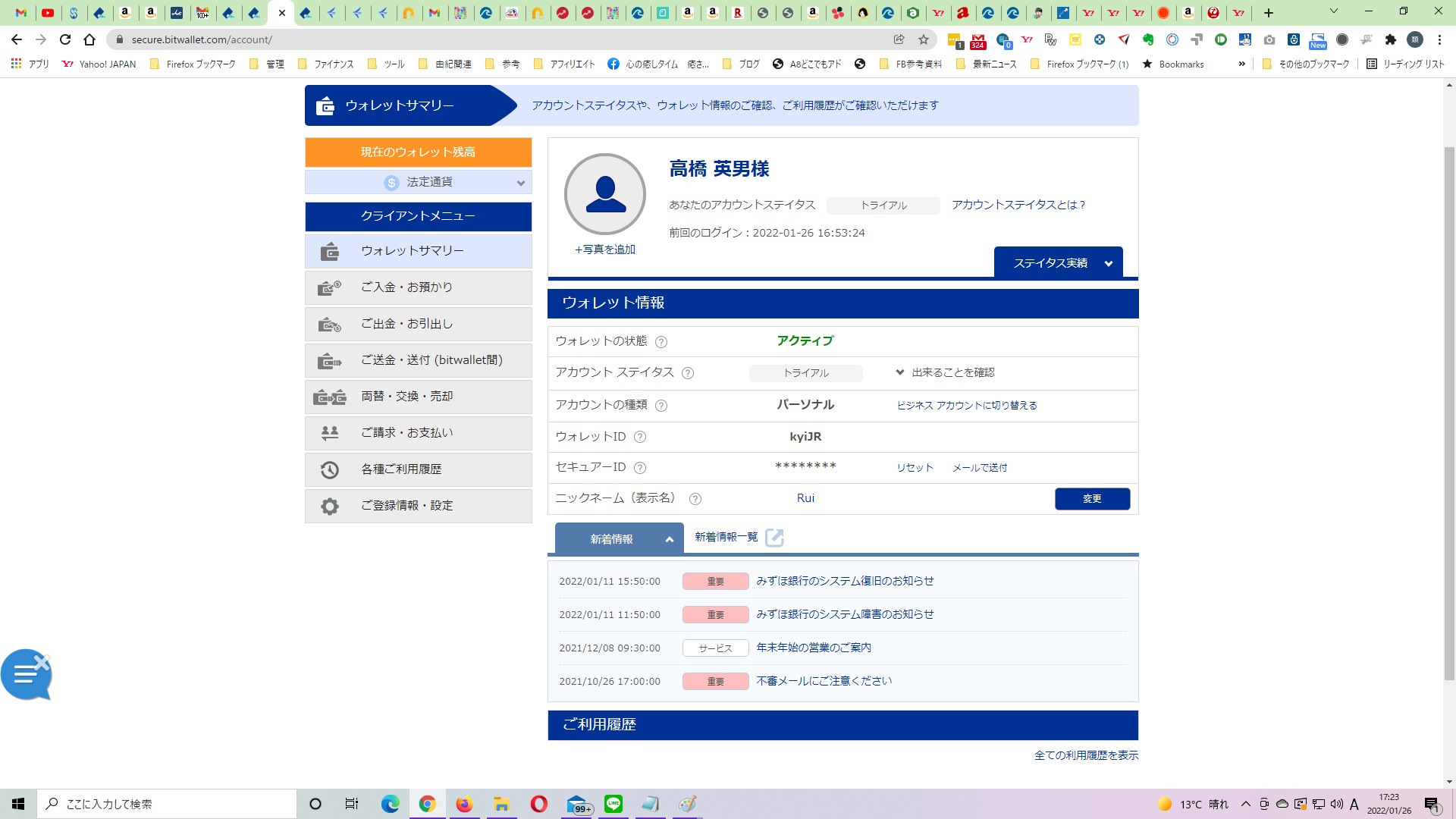This screenshot has width=1456, height=819.
Task: Open リーディング リスト panel
Action: tap(1405, 64)
